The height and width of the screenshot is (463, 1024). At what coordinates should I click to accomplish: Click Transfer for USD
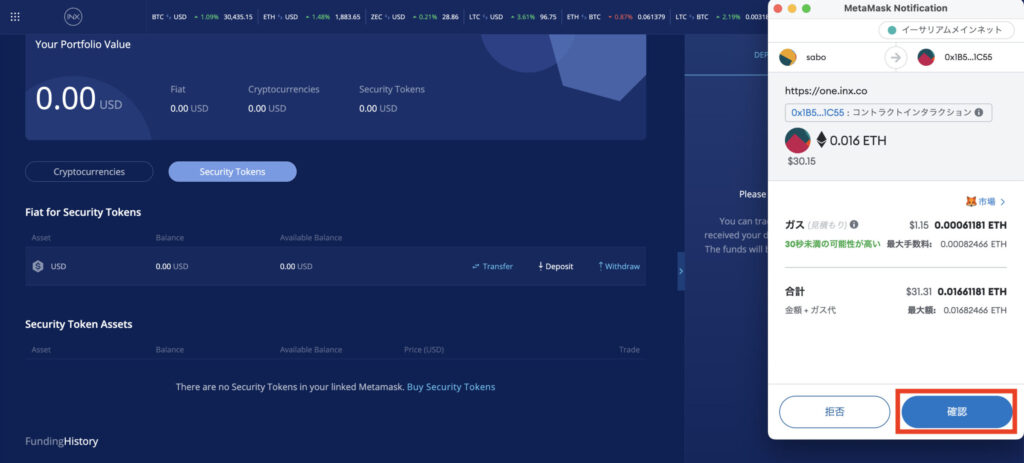click(x=492, y=267)
